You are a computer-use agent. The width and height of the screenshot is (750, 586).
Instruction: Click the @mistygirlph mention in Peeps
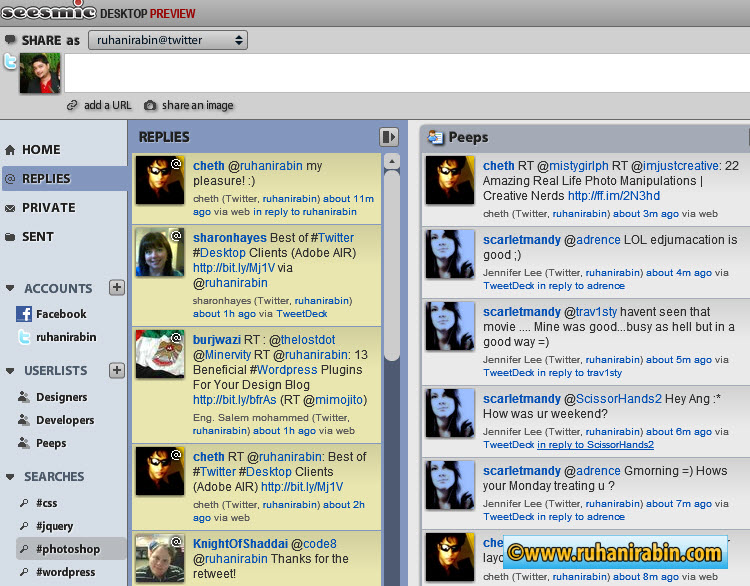point(573,166)
